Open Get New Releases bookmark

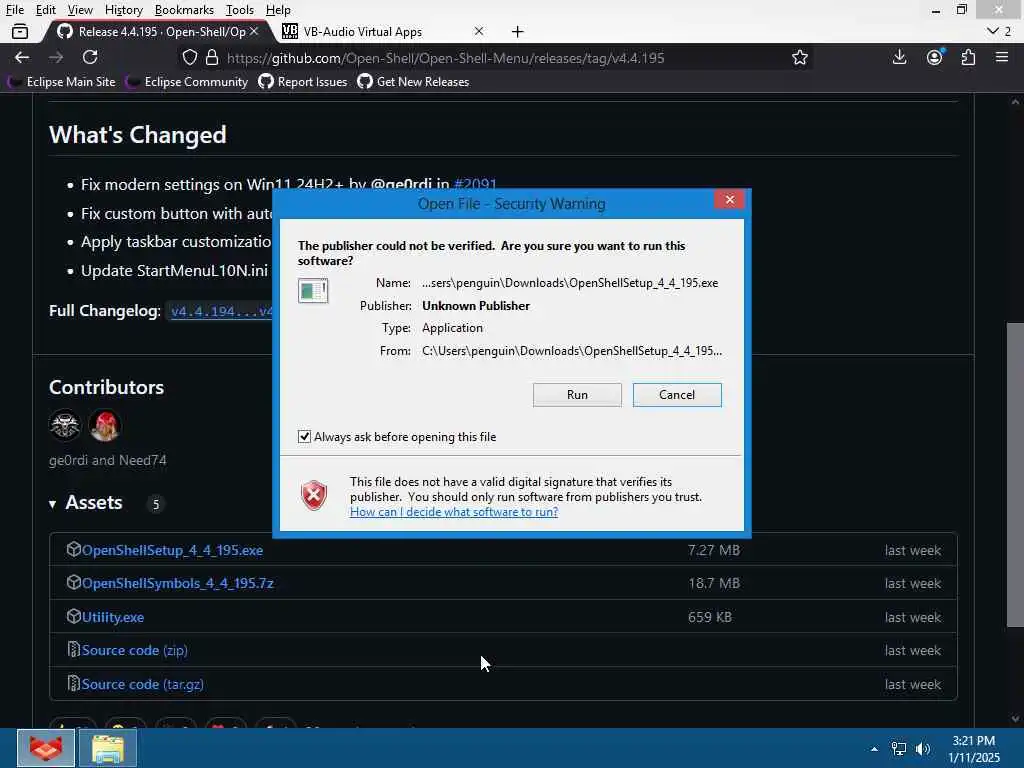point(413,82)
